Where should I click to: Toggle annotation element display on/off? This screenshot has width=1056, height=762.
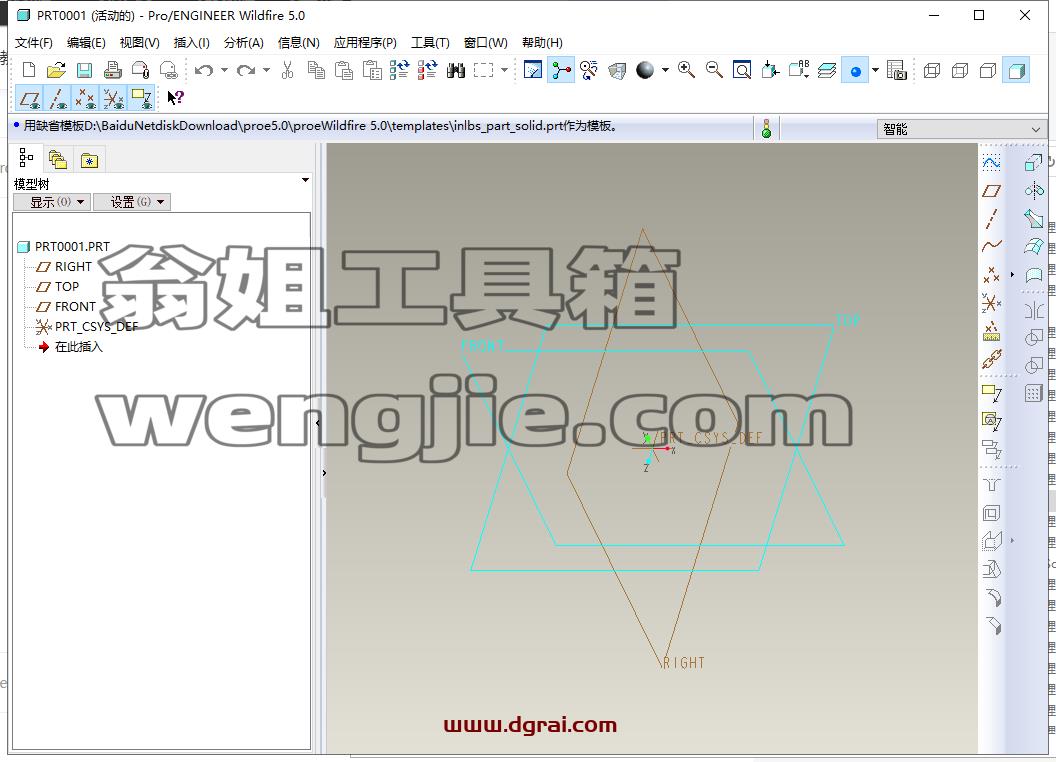pyautogui.click(x=141, y=98)
